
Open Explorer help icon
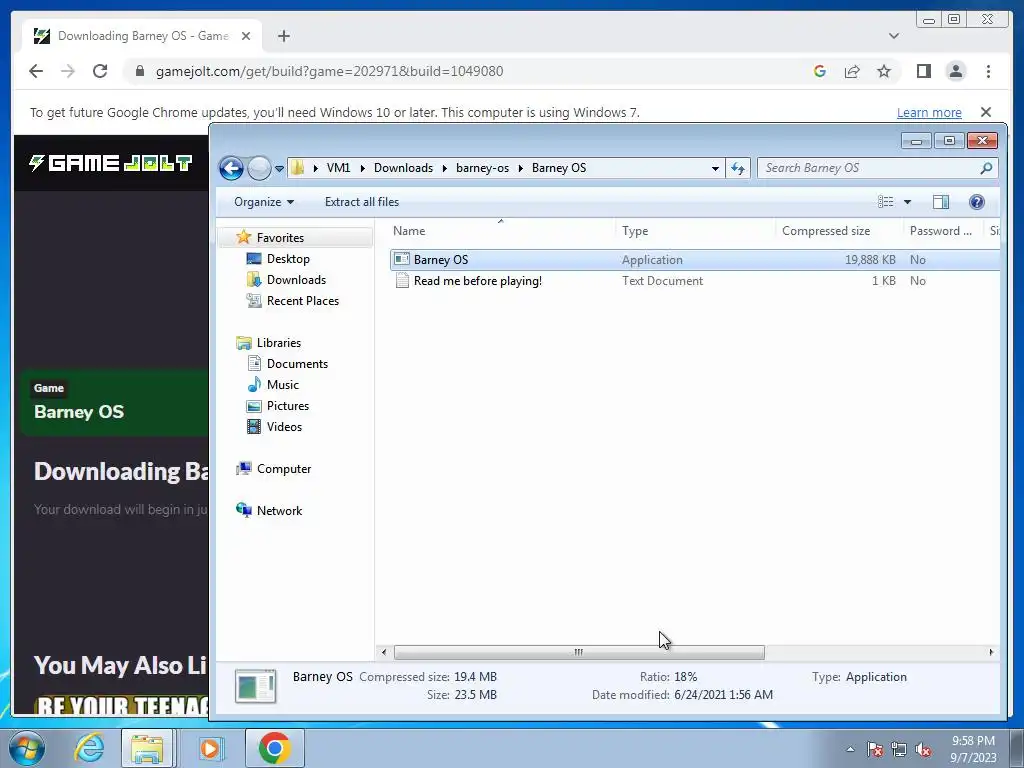pyautogui.click(x=976, y=202)
